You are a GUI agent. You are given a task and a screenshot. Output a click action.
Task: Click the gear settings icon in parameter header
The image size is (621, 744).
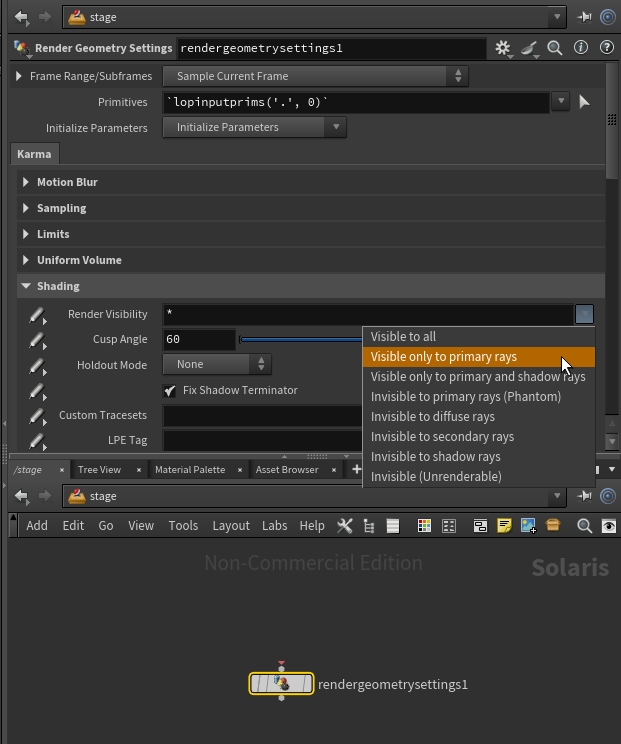coord(502,48)
